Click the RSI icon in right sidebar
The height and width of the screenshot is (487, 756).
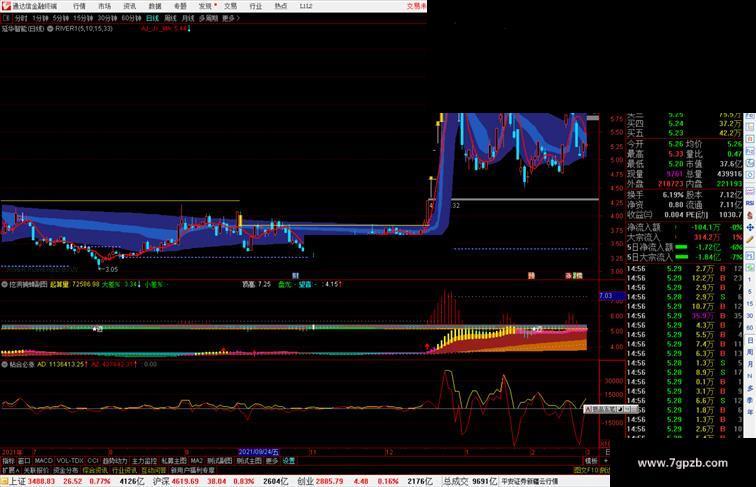750,203
